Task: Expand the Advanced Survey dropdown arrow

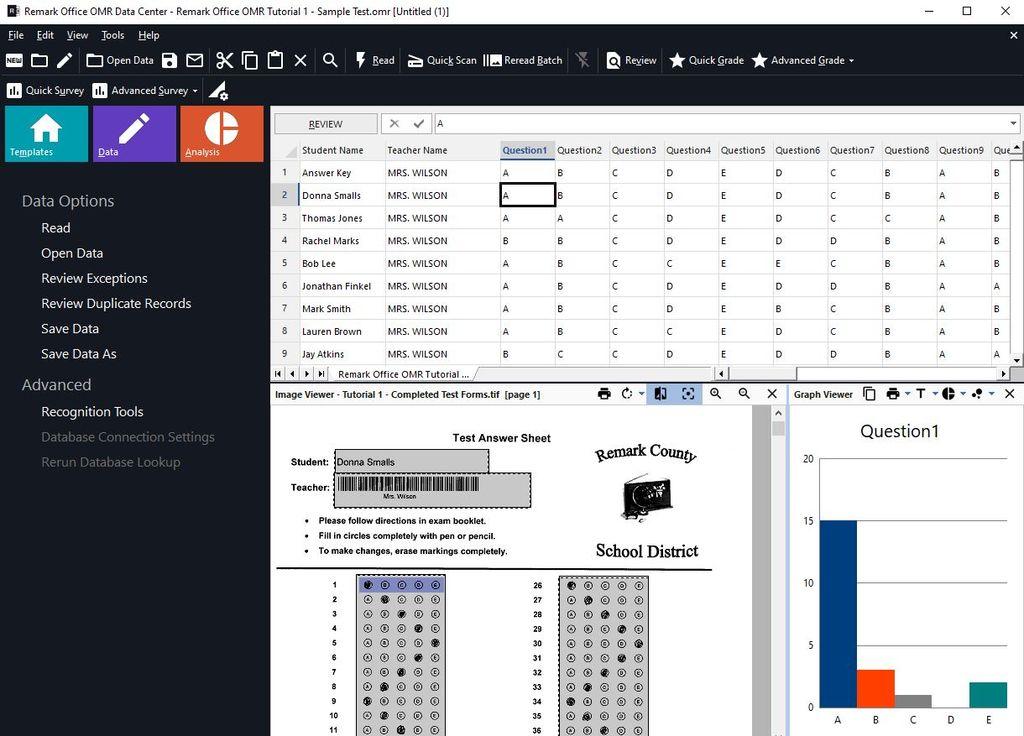Action: pos(195,91)
